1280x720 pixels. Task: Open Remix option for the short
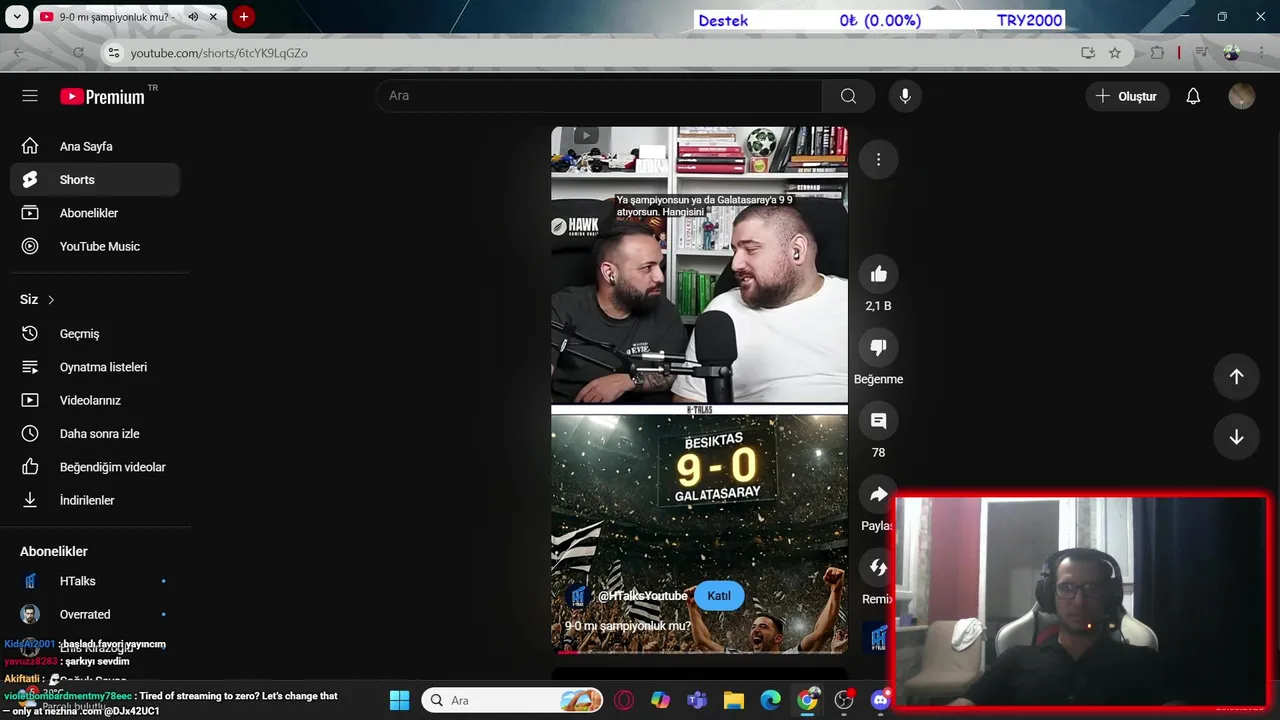click(x=878, y=567)
